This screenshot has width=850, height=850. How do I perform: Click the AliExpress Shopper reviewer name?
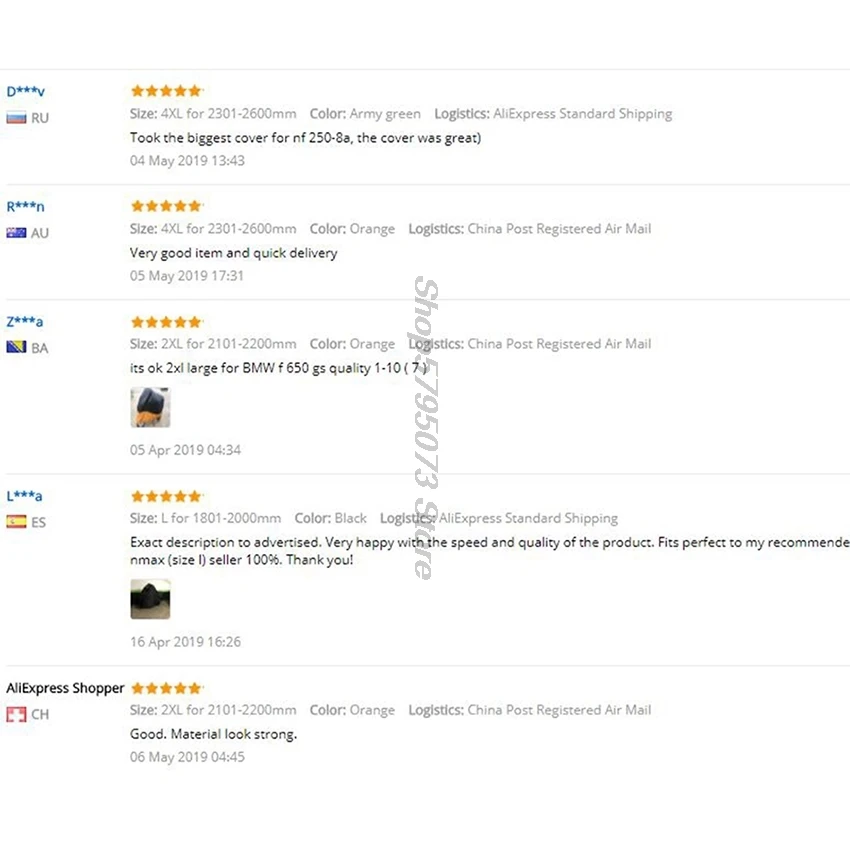coord(65,688)
